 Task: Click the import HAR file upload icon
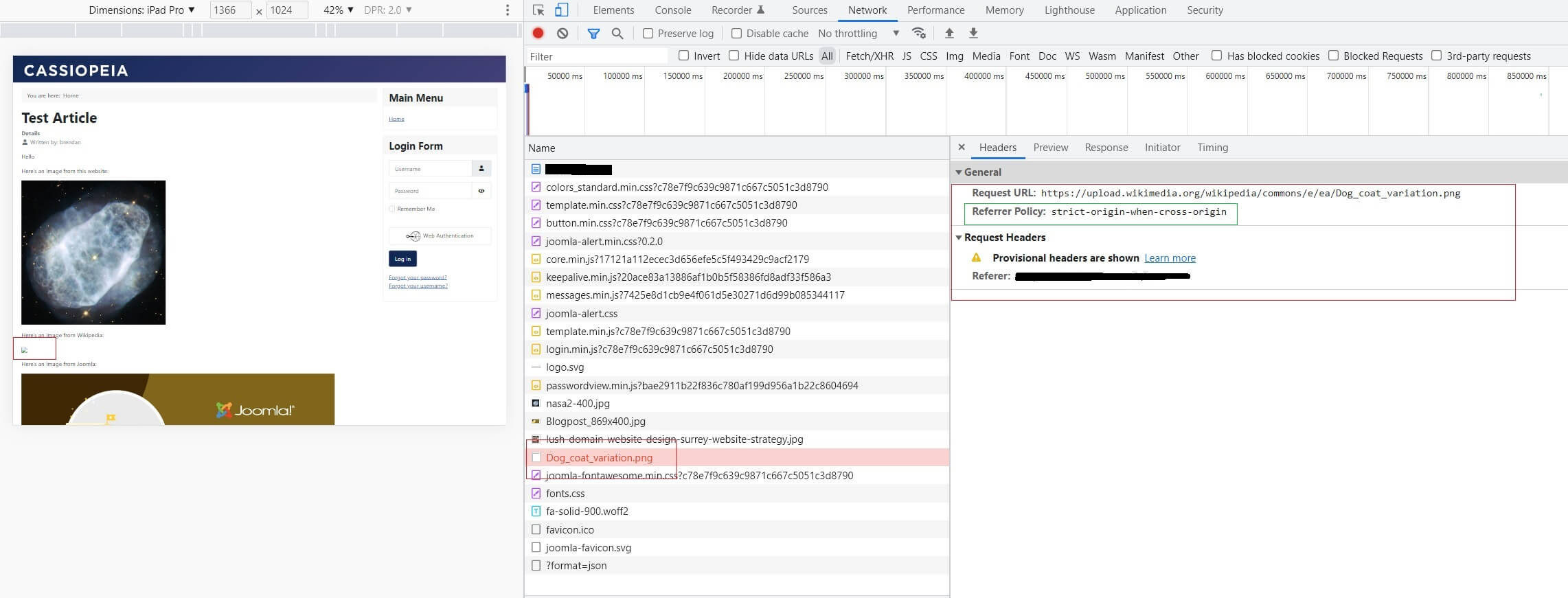pyautogui.click(x=949, y=33)
